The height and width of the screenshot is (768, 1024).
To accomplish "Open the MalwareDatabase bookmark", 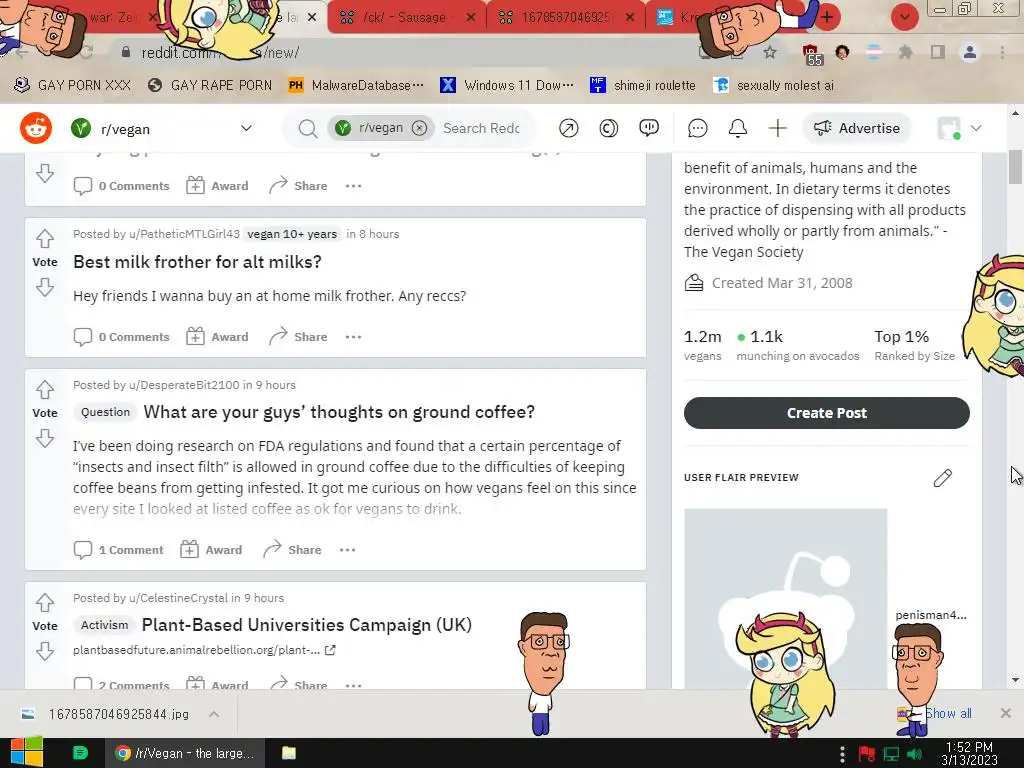I will point(356,85).
